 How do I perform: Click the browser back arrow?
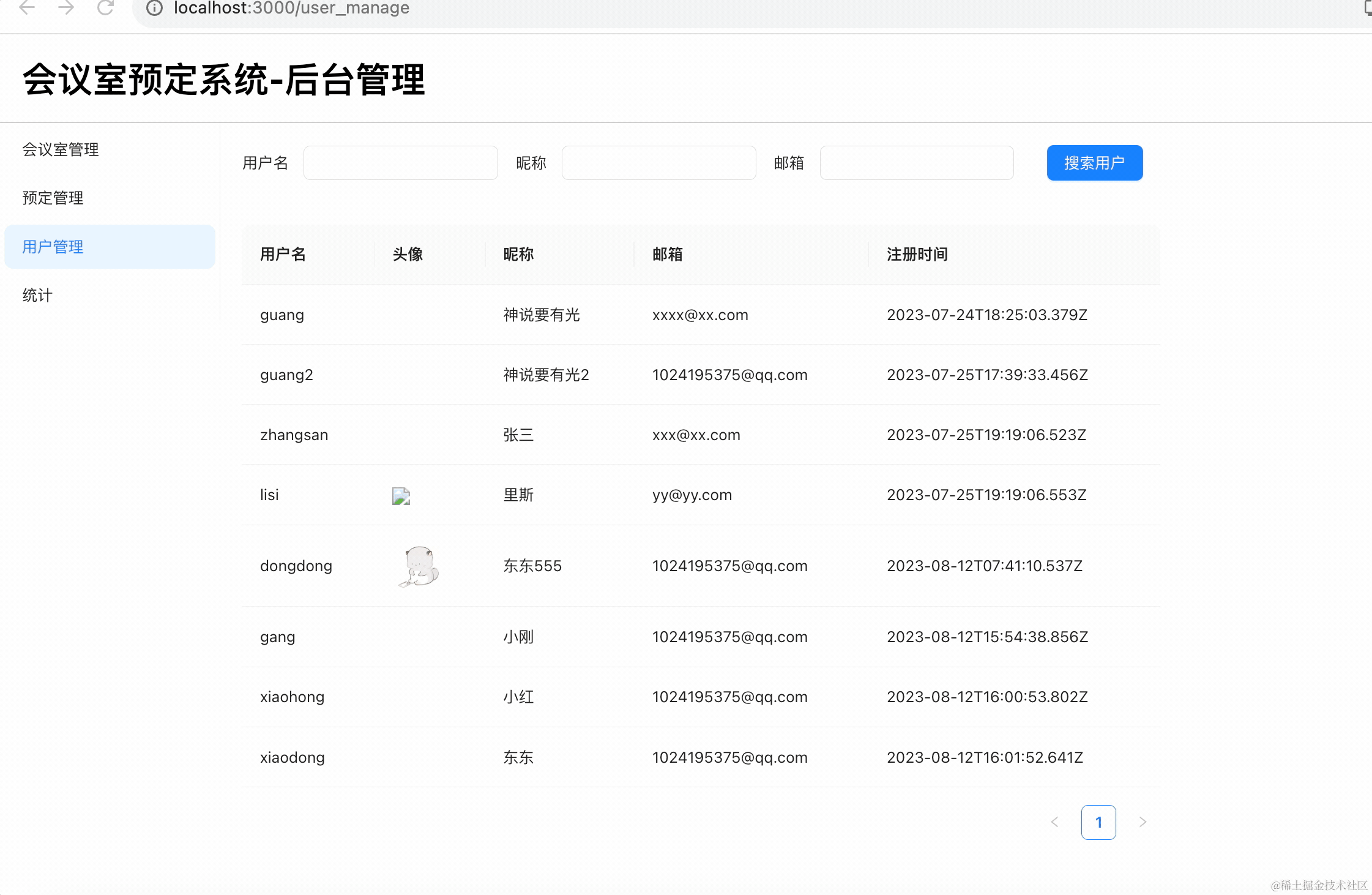tap(27, 8)
